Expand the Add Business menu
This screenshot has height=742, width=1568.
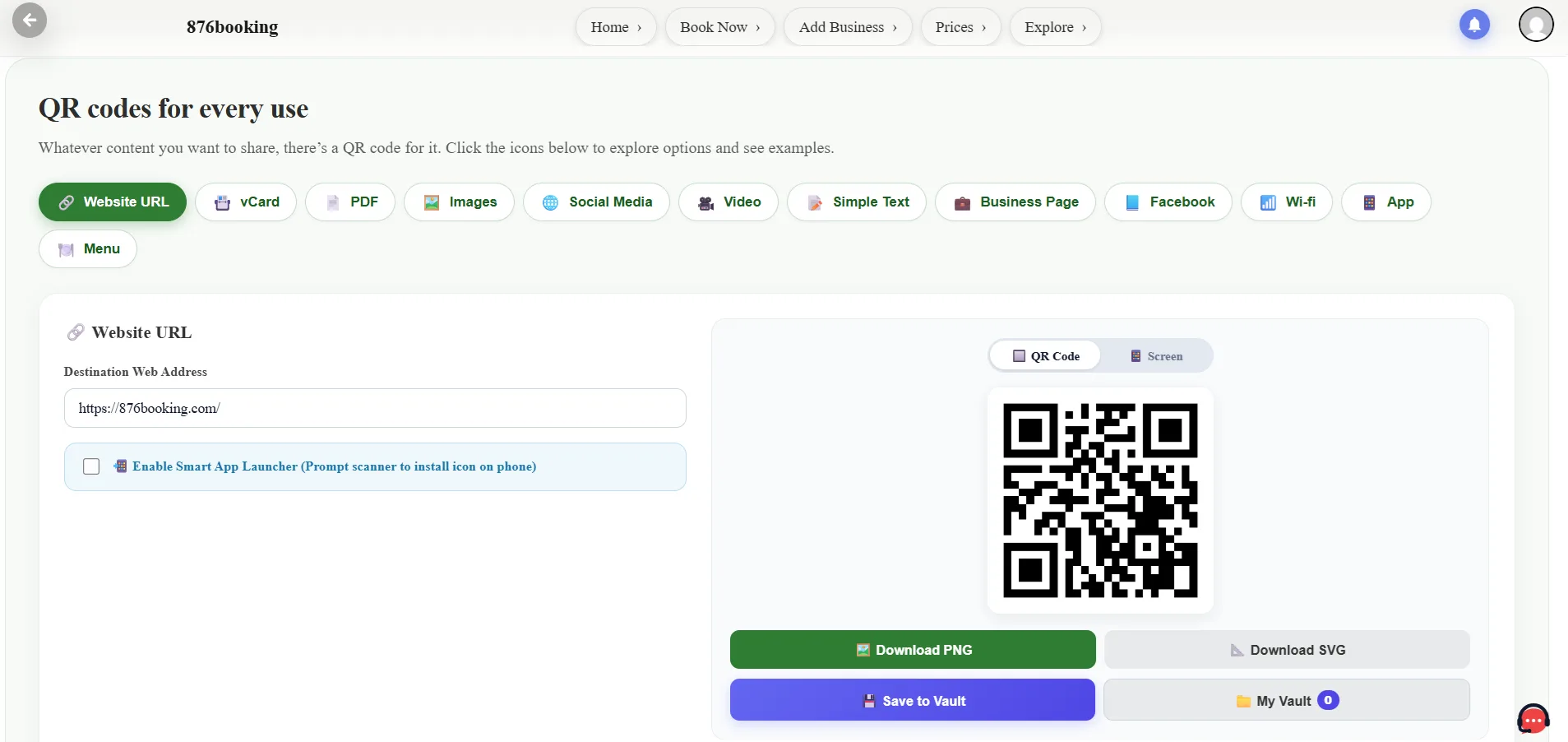848,27
